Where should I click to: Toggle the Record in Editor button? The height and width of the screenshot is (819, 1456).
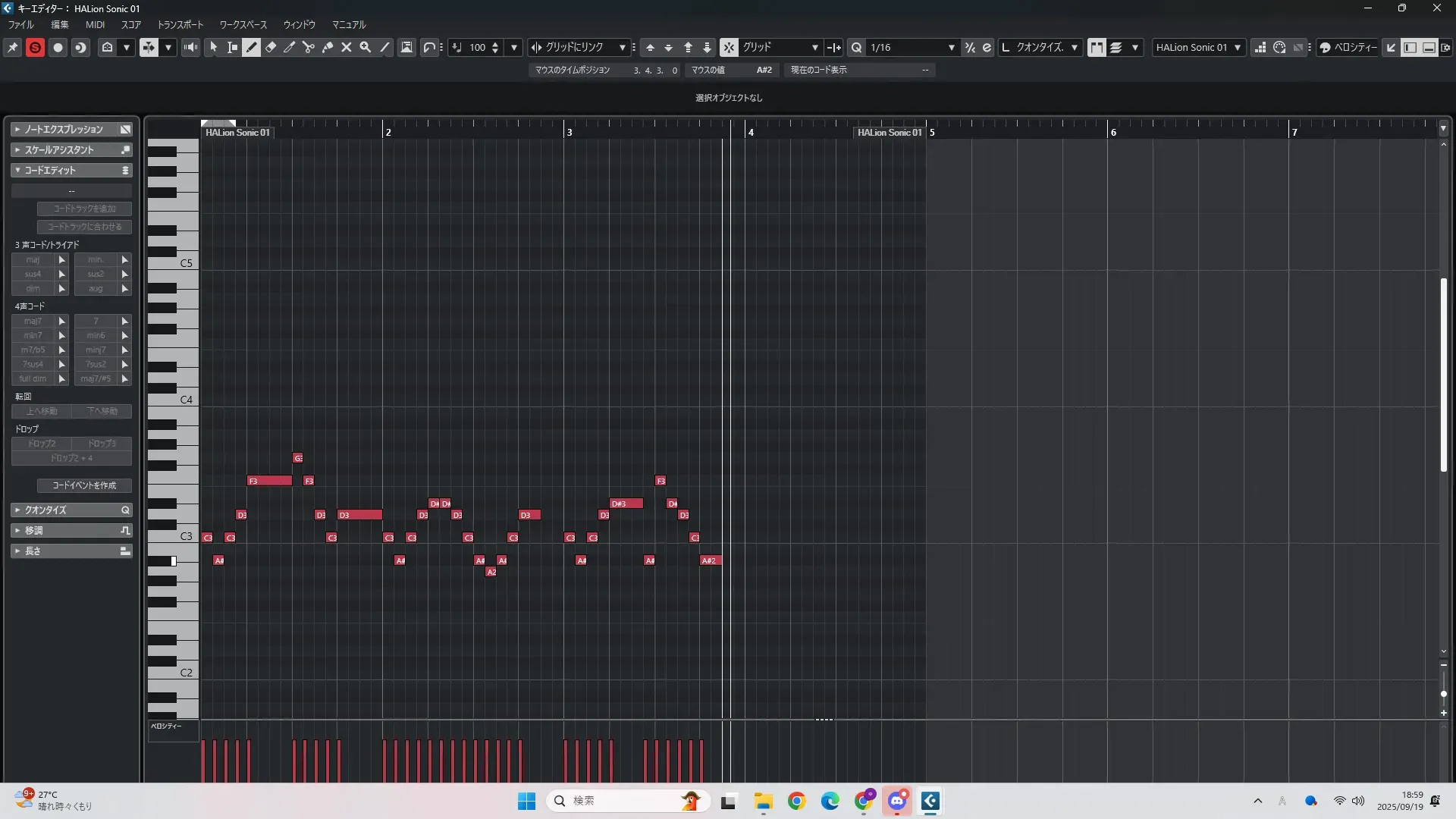tap(58, 47)
